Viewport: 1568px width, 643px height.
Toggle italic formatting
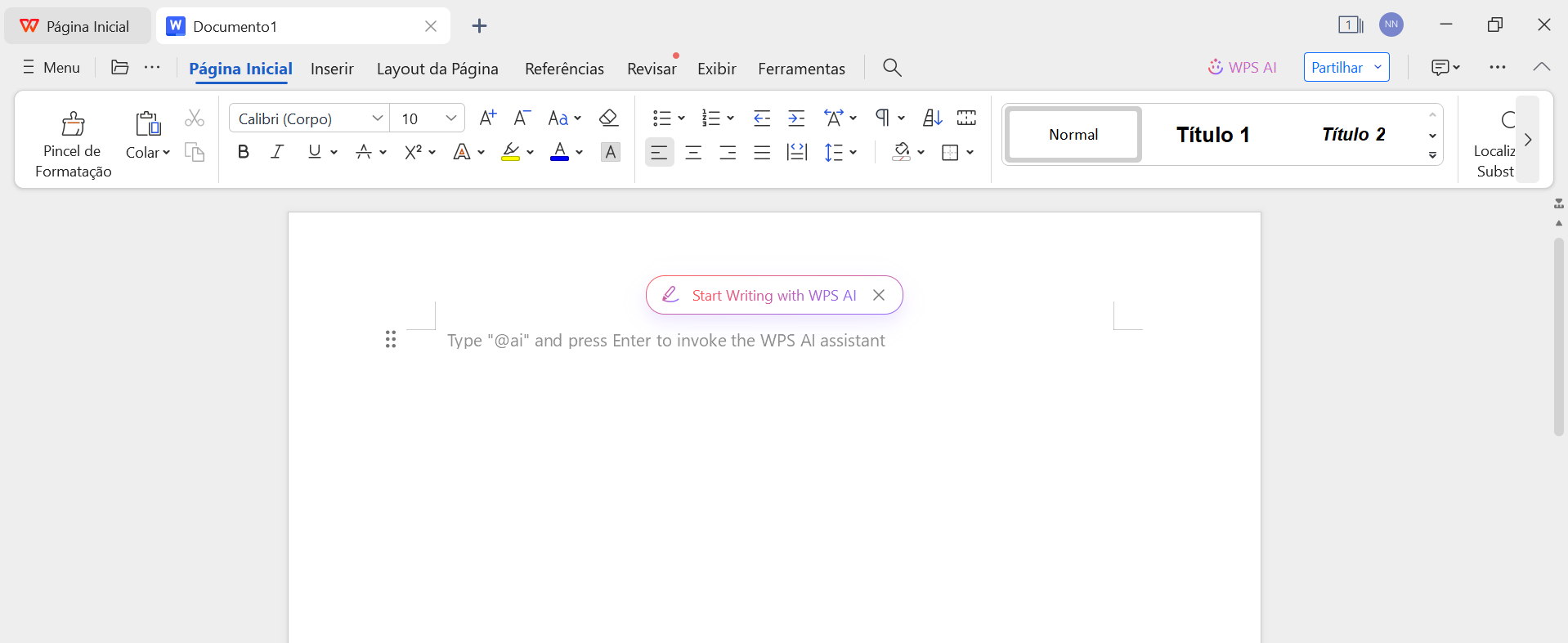coord(277,152)
